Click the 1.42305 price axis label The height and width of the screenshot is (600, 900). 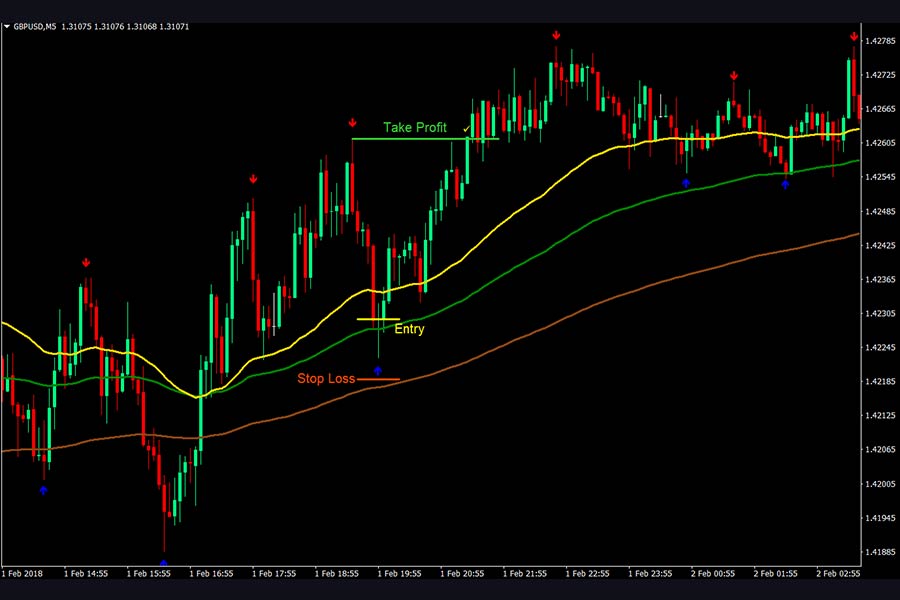[x=880, y=313]
